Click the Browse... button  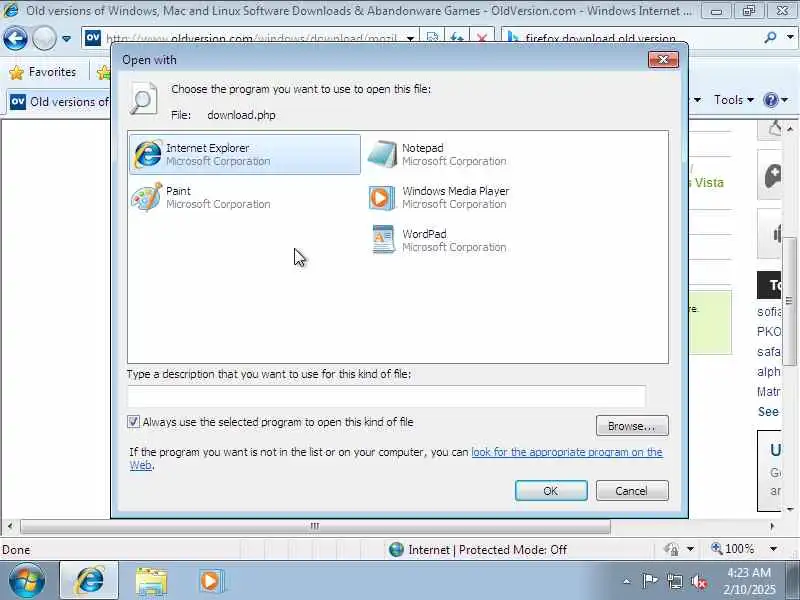632,426
